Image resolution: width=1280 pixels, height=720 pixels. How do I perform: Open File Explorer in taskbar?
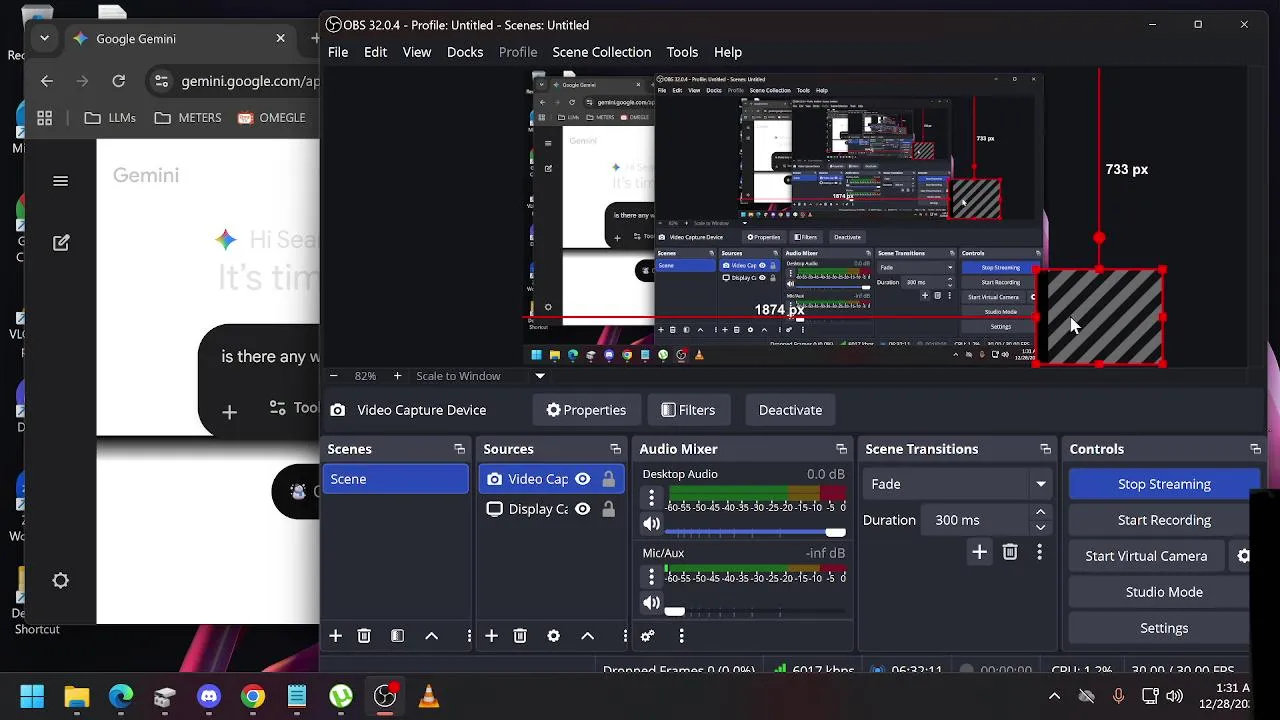tap(77, 696)
